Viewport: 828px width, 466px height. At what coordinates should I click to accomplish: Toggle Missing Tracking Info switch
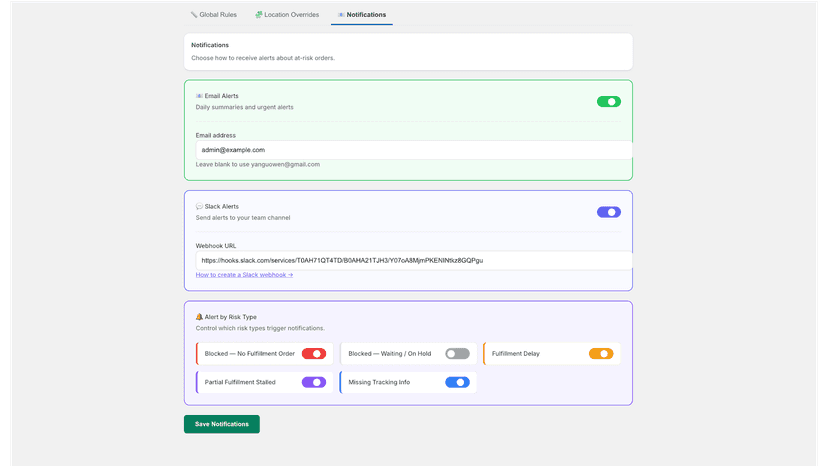[457, 382]
